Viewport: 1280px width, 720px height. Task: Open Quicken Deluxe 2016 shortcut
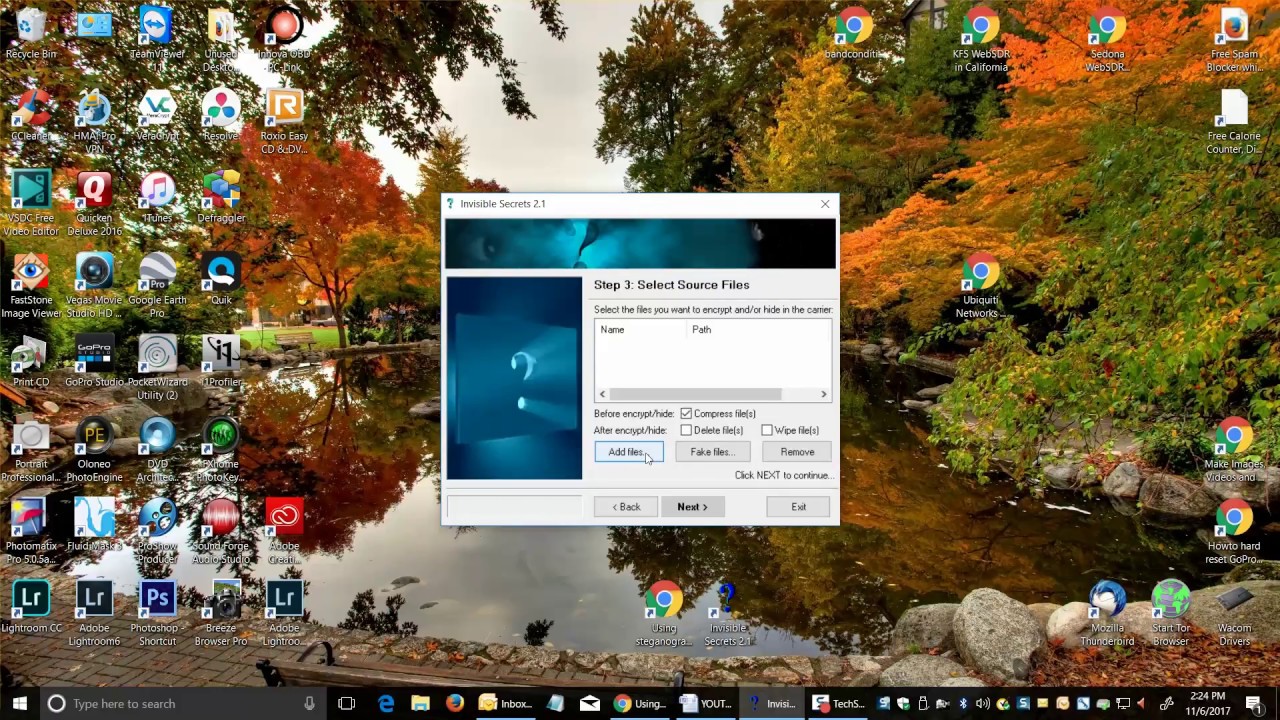point(94,204)
